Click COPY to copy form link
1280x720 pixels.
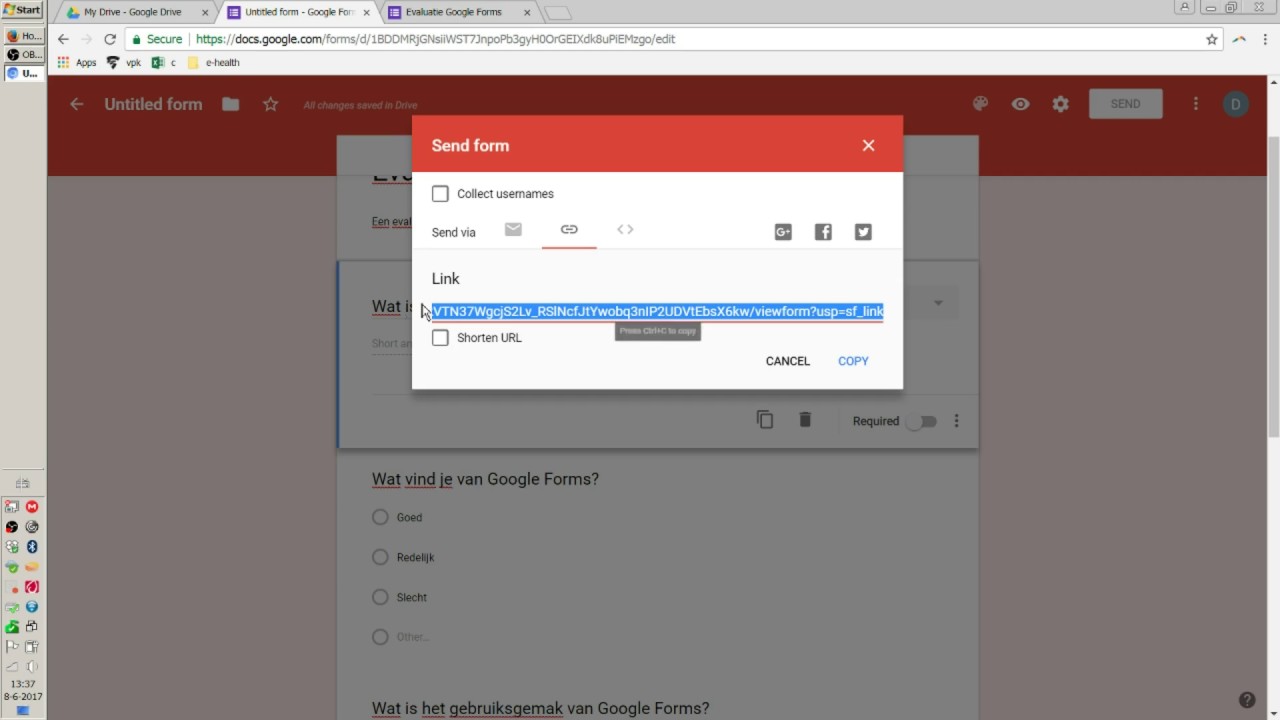click(853, 361)
